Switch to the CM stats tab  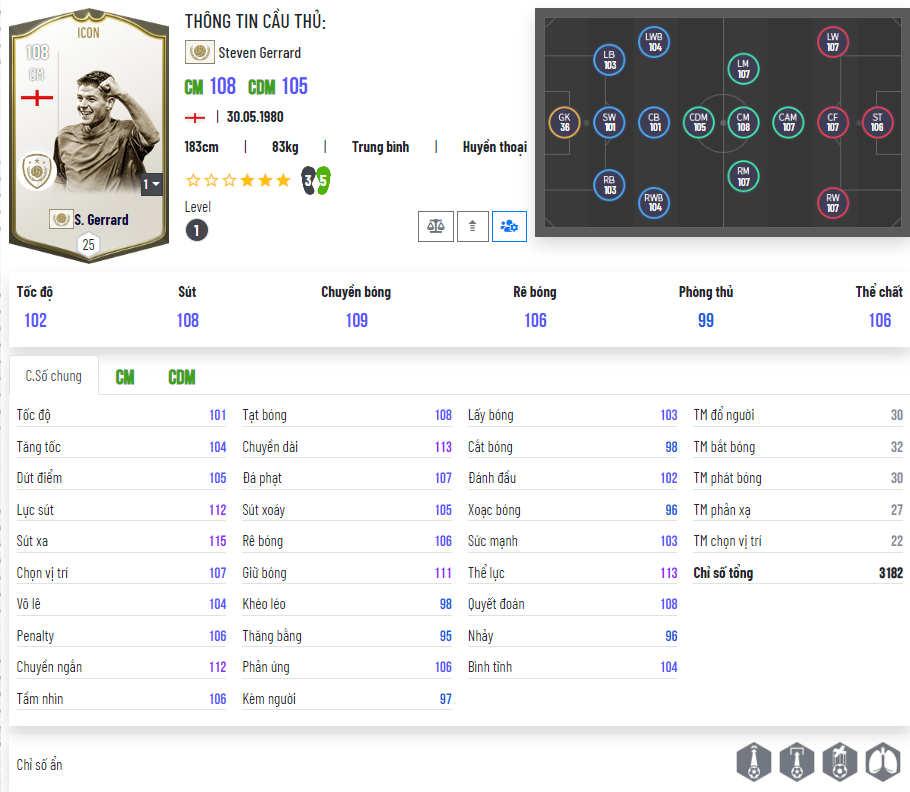coord(125,377)
